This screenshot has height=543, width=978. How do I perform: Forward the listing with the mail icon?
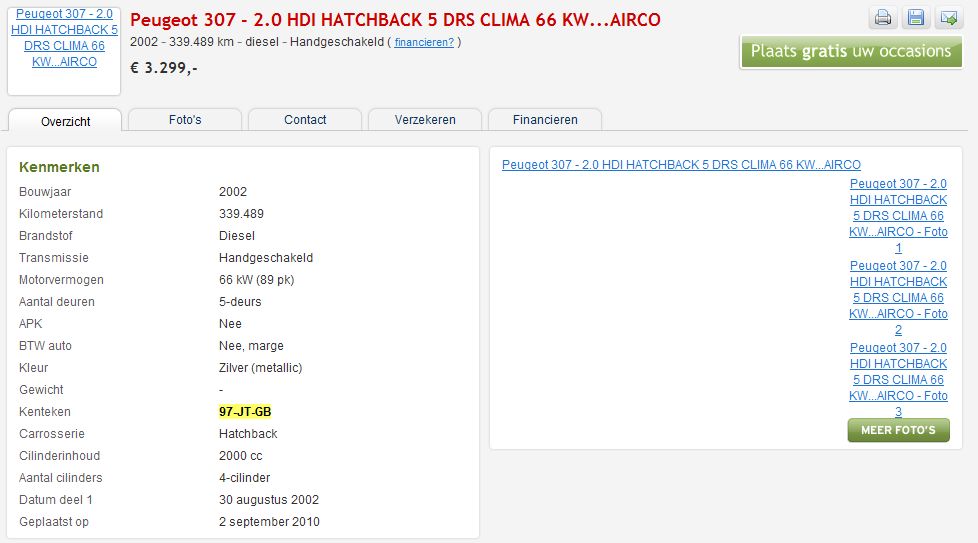click(x=949, y=17)
